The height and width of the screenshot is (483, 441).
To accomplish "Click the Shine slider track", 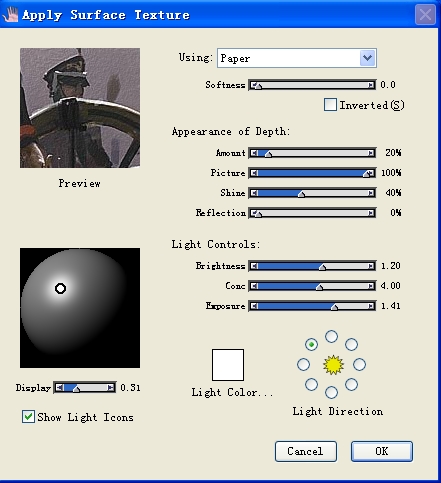I will click(312, 193).
